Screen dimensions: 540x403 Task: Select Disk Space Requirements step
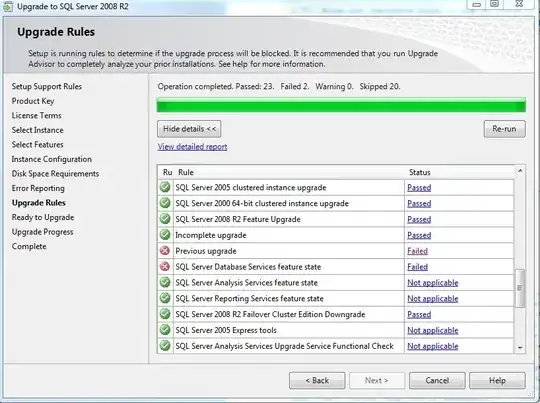[55, 174]
